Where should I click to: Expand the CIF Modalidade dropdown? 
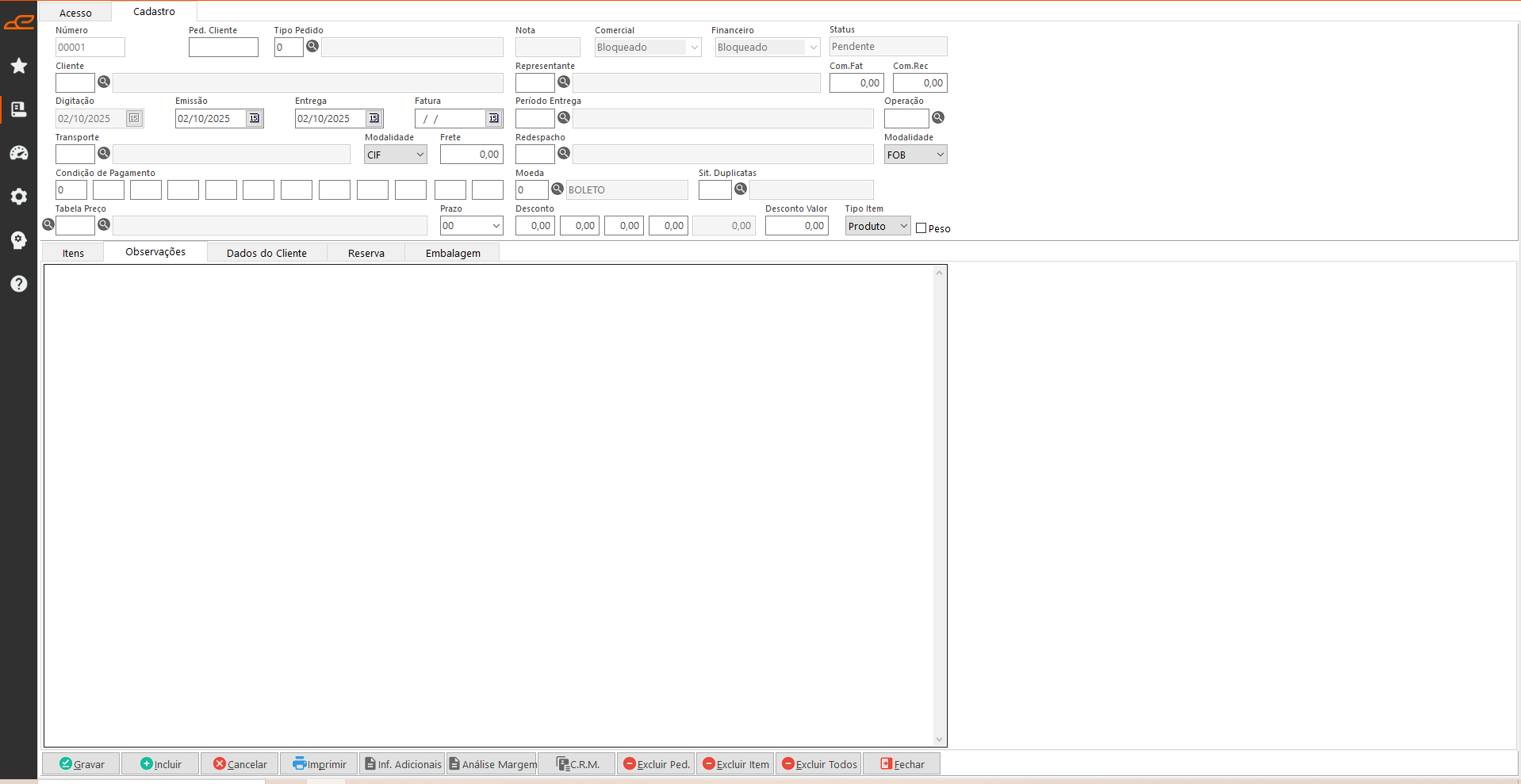[420, 155]
